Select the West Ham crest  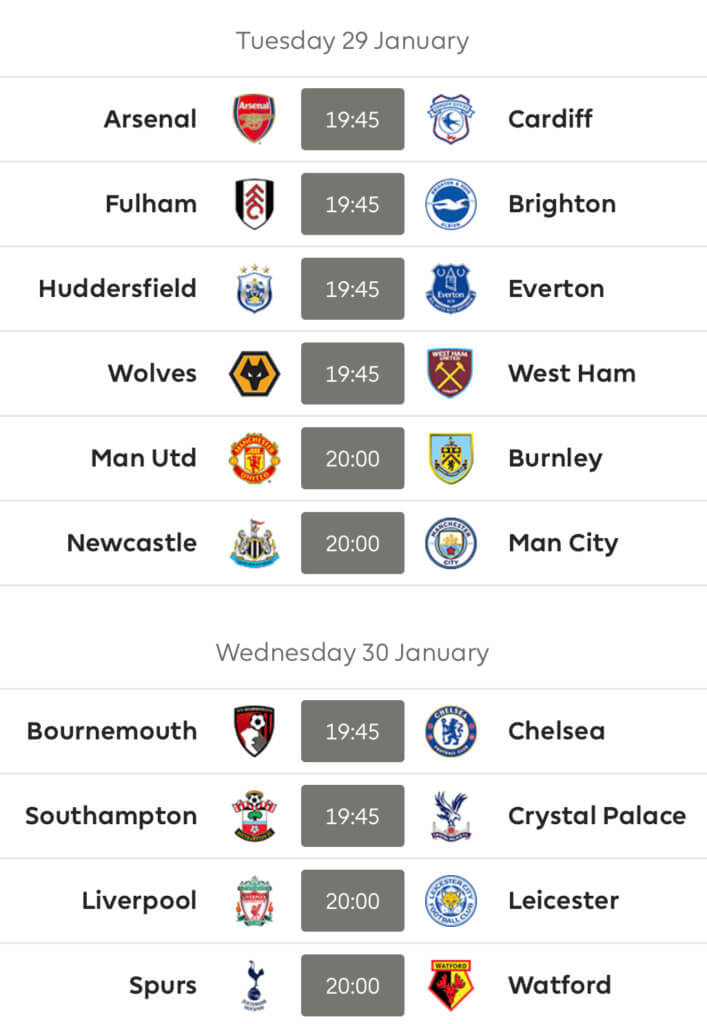coord(450,374)
